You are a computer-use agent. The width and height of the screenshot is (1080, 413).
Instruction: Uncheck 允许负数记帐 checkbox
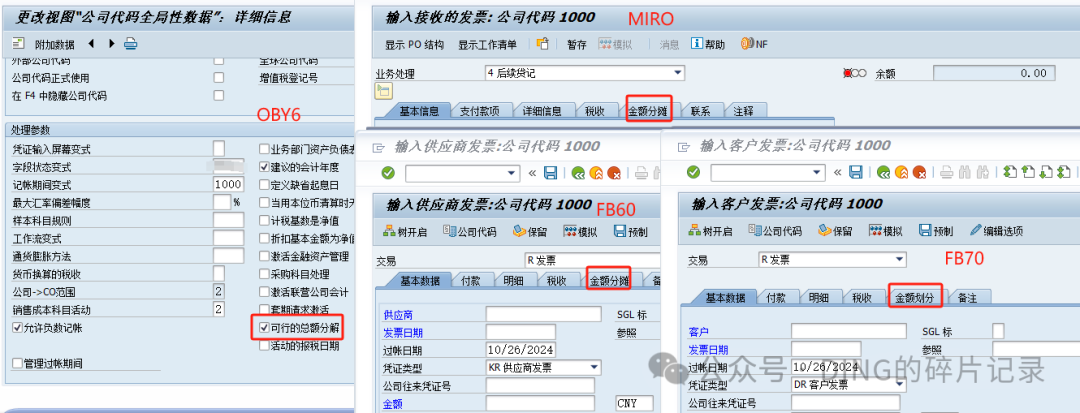point(17,328)
